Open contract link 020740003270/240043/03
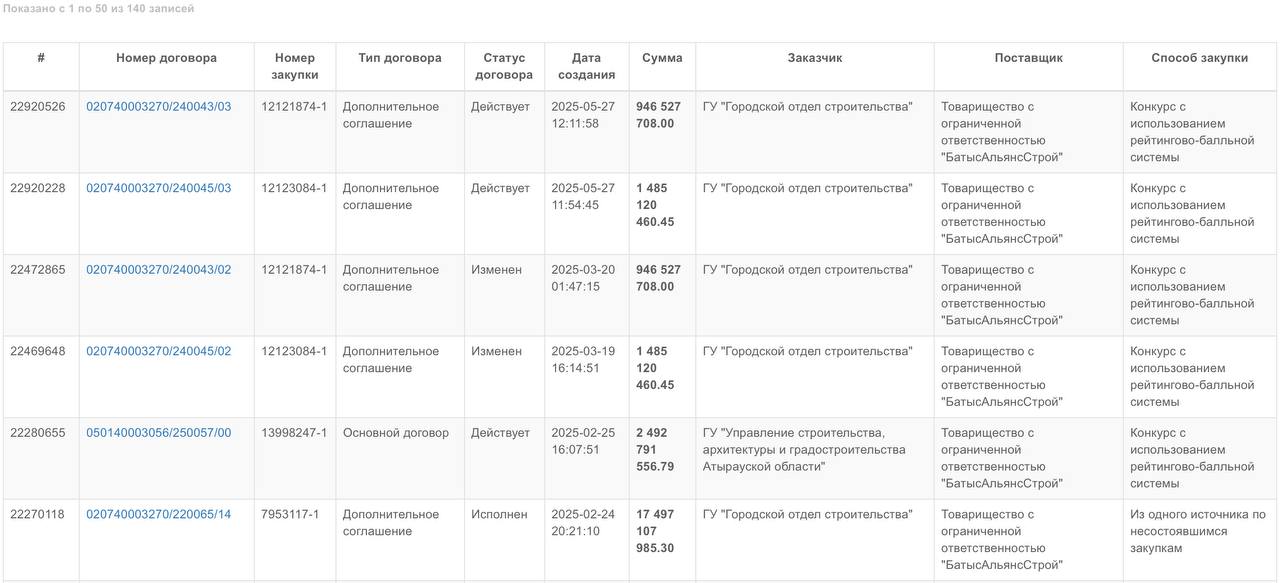The width and height of the screenshot is (1280, 583). (x=158, y=107)
